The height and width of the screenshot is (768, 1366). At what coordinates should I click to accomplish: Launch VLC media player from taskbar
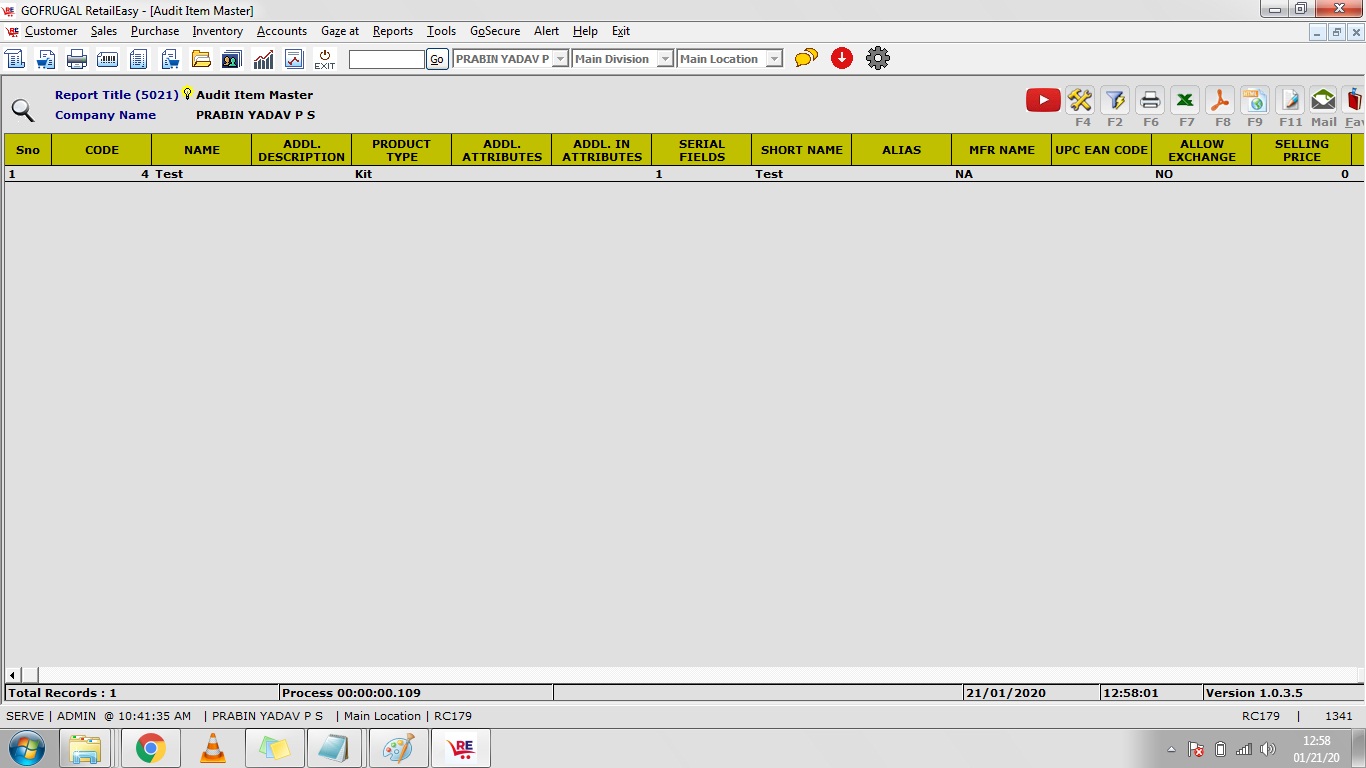213,748
